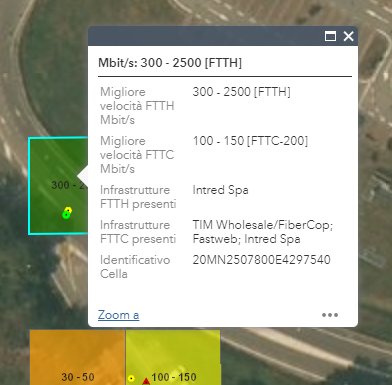The height and width of the screenshot is (385, 392).
Task: Click the Intred Spa FTTH infrastructure value
Action: [220, 190]
